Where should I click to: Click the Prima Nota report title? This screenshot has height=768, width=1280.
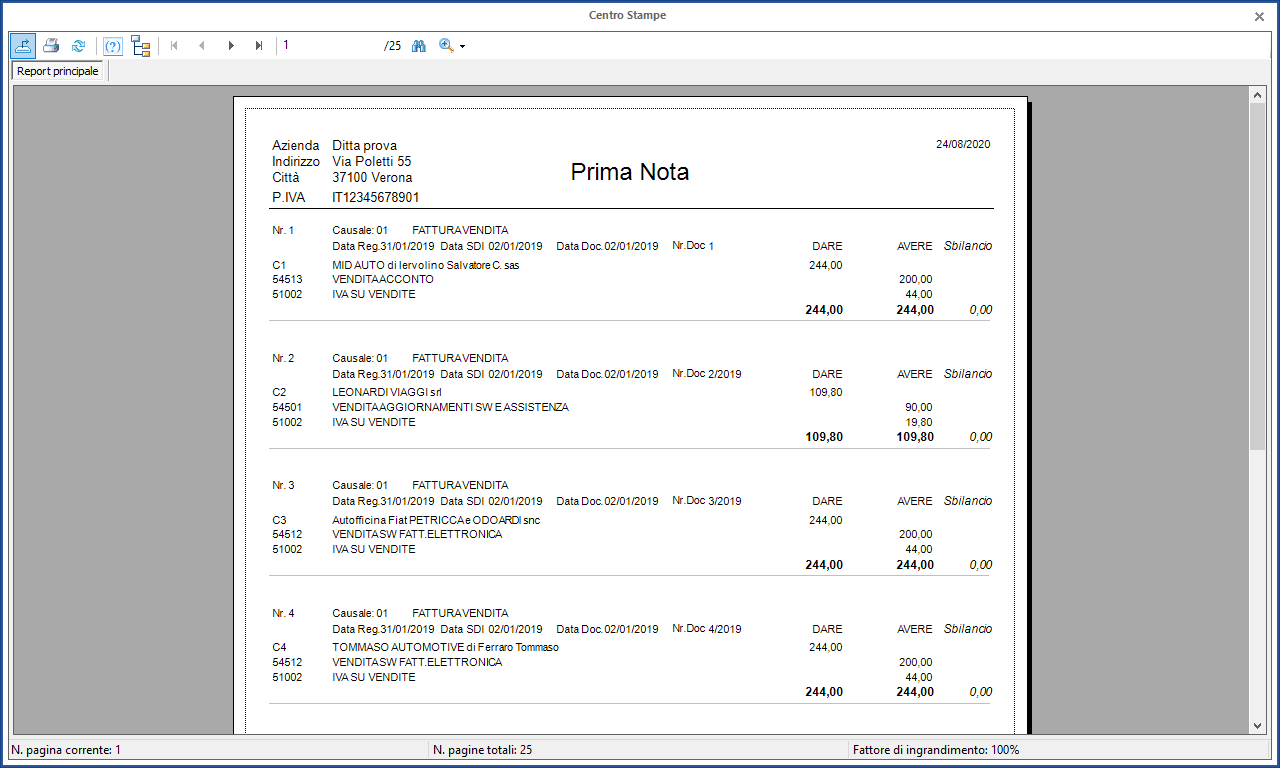[630, 172]
